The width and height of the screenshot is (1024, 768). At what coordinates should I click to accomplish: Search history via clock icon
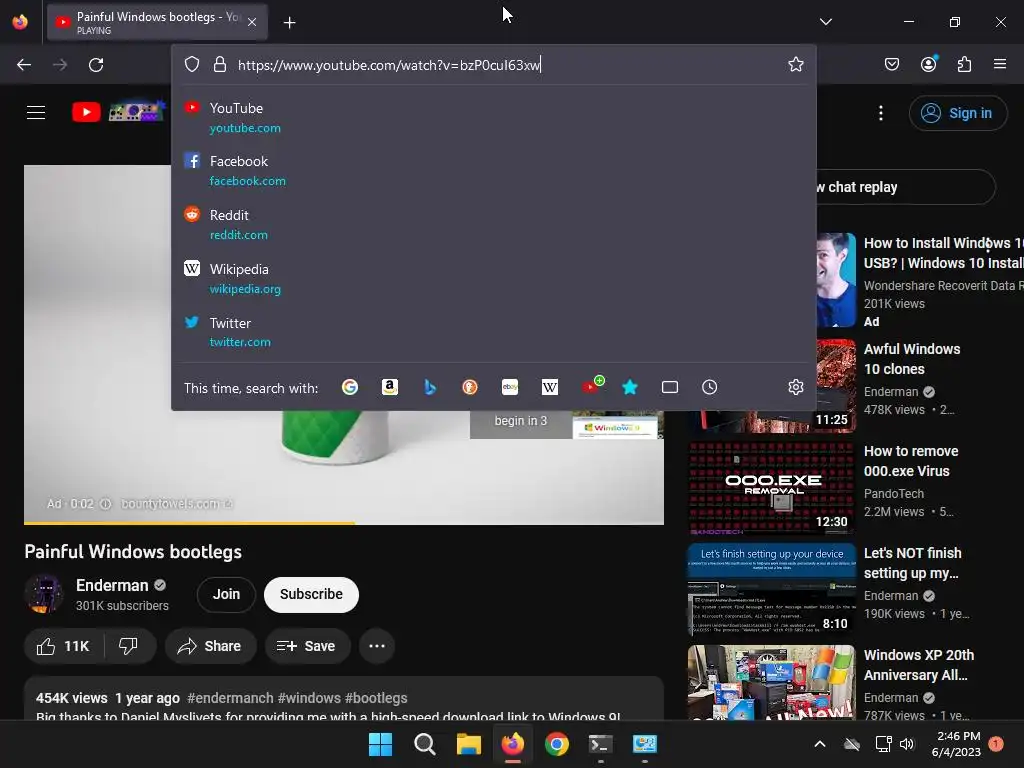709,387
